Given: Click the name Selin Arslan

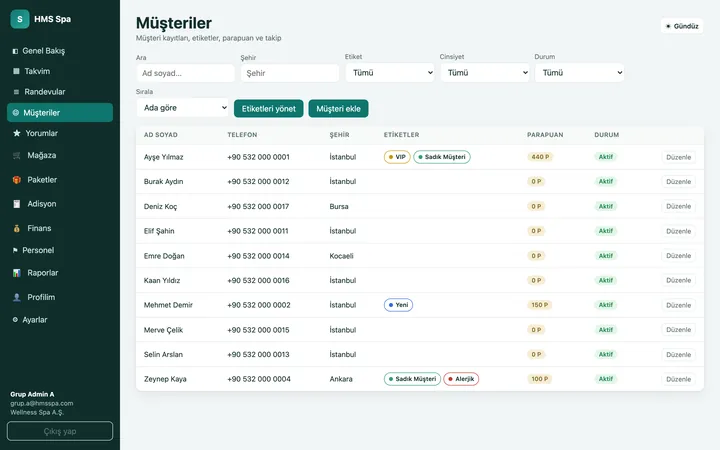Looking at the screenshot, I should click(x=163, y=354).
